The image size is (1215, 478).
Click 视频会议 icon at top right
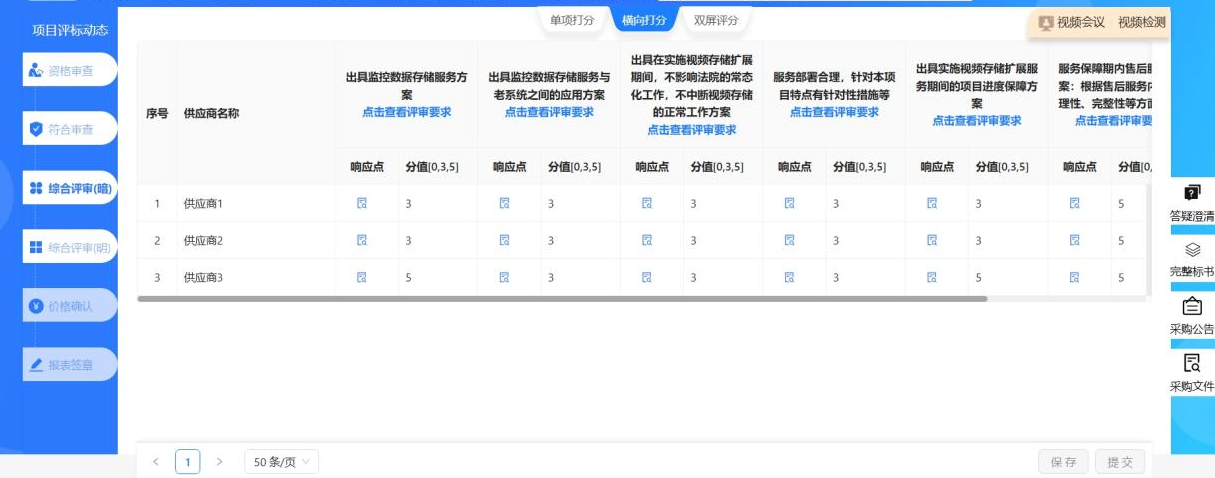click(1047, 23)
